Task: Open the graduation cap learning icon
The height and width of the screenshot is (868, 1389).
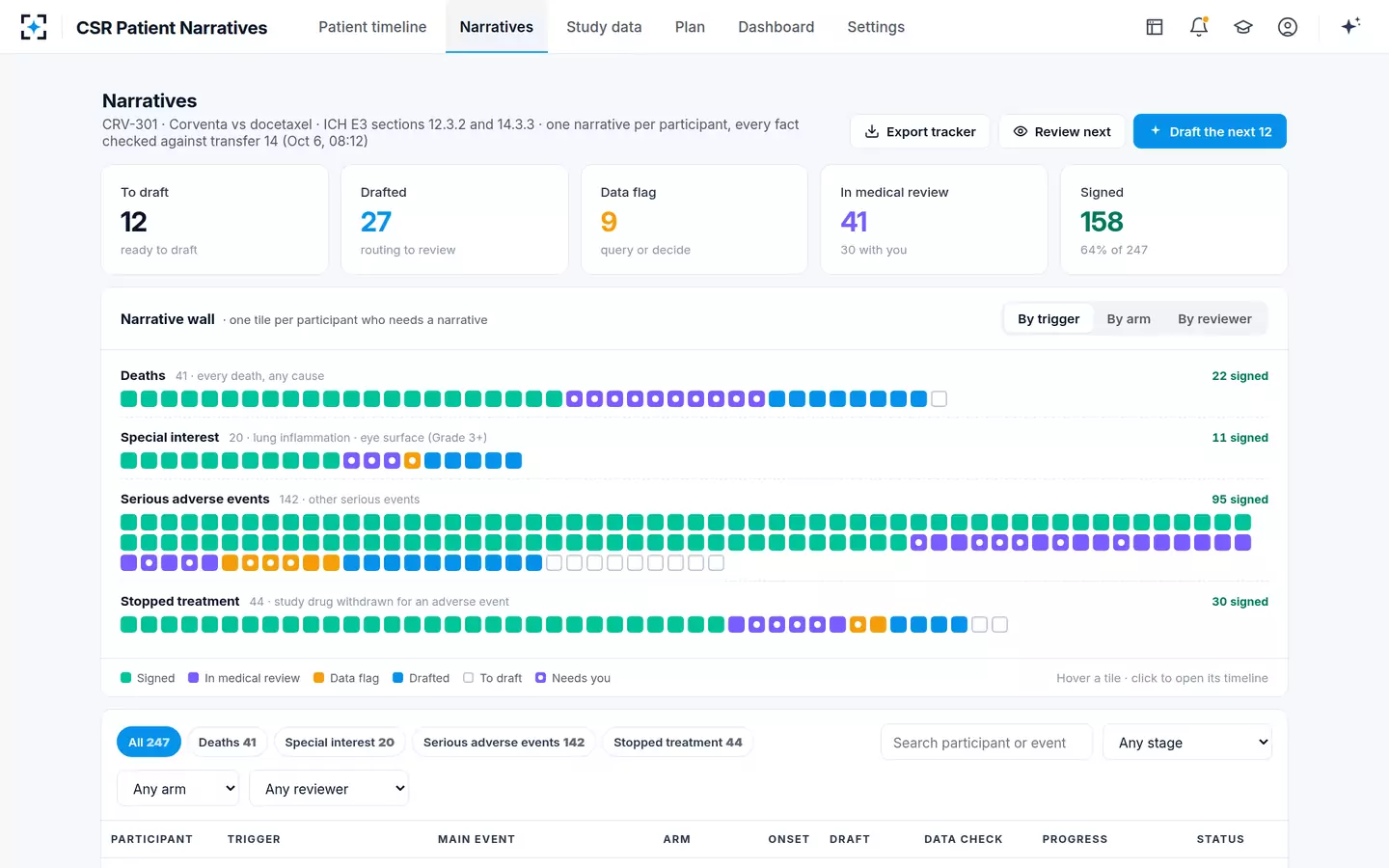Action: click(1243, 27)
